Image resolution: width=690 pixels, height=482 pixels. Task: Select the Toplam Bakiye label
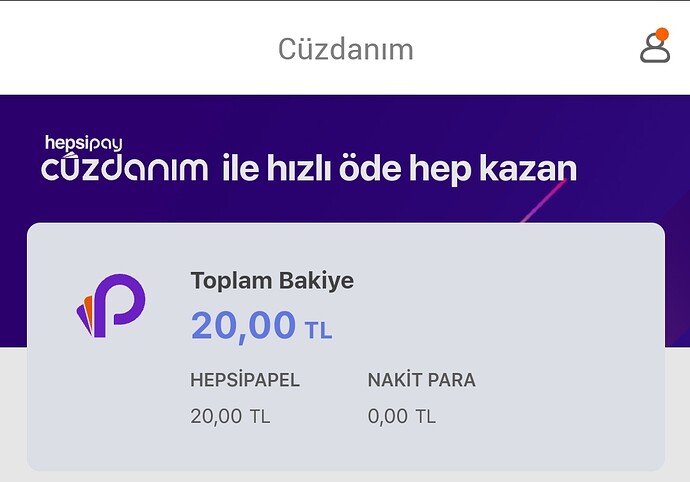[272, 280]
